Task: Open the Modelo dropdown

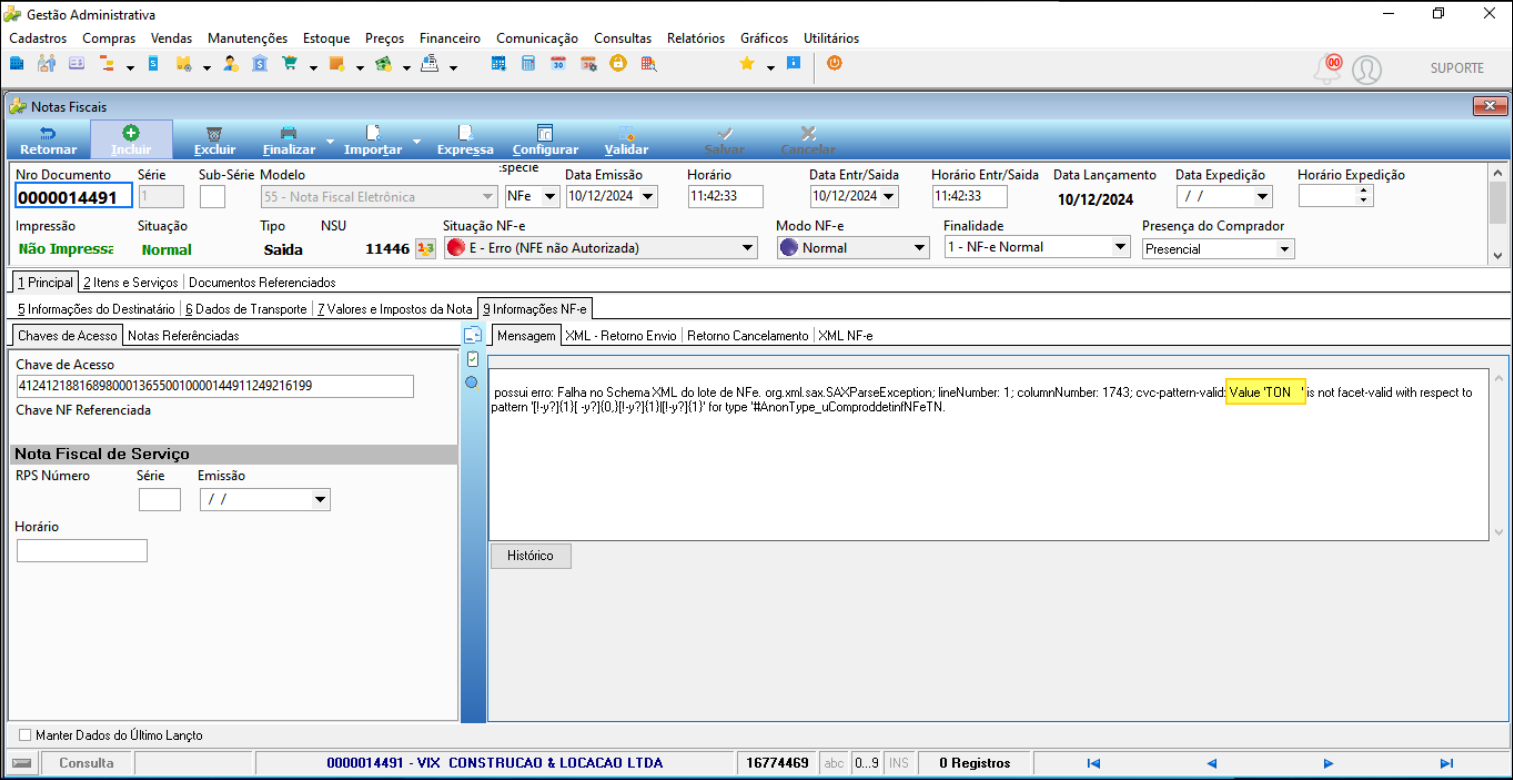Action: click(x=488, y=197)
